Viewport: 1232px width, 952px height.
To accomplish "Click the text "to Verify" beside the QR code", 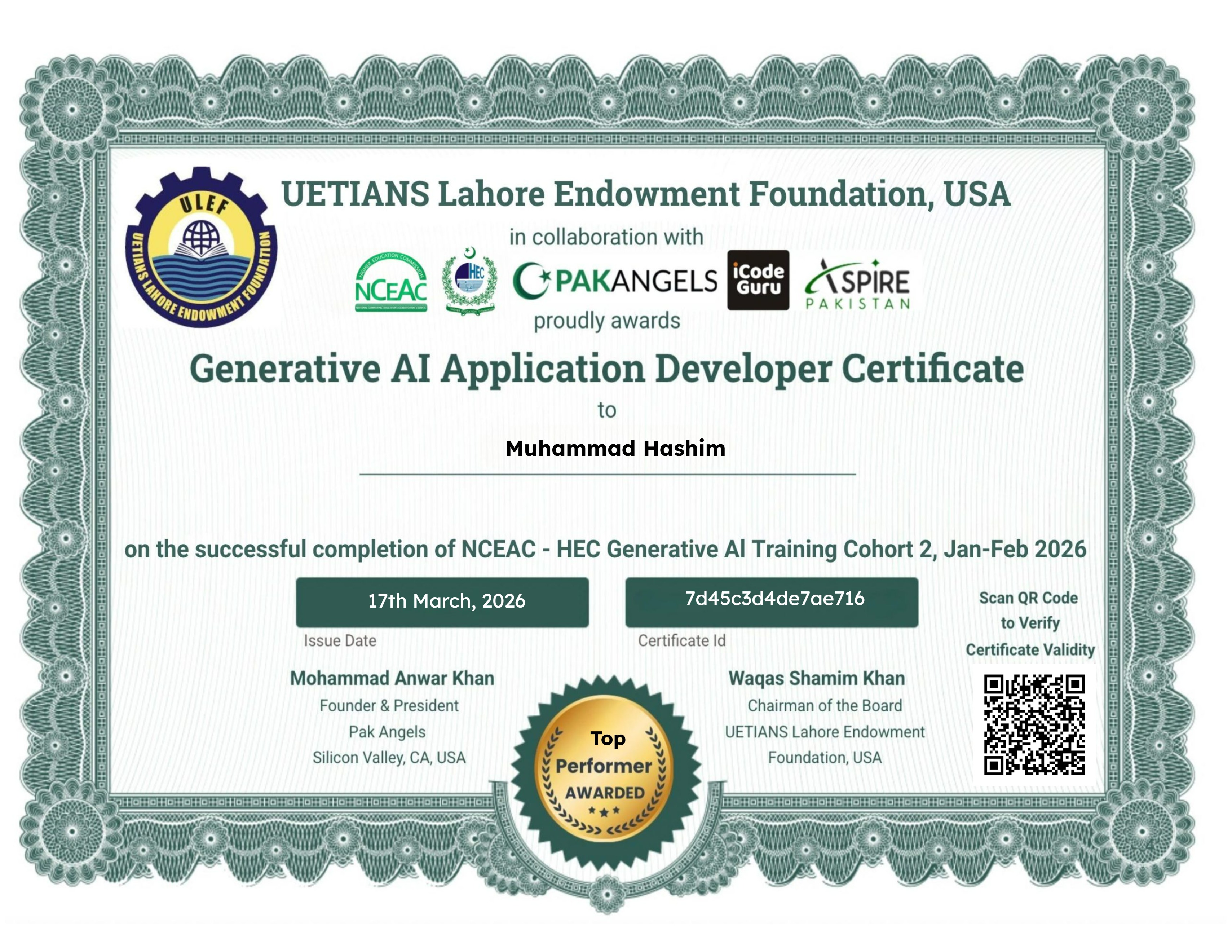I will pyautogui.click(x=1030, y=623).
